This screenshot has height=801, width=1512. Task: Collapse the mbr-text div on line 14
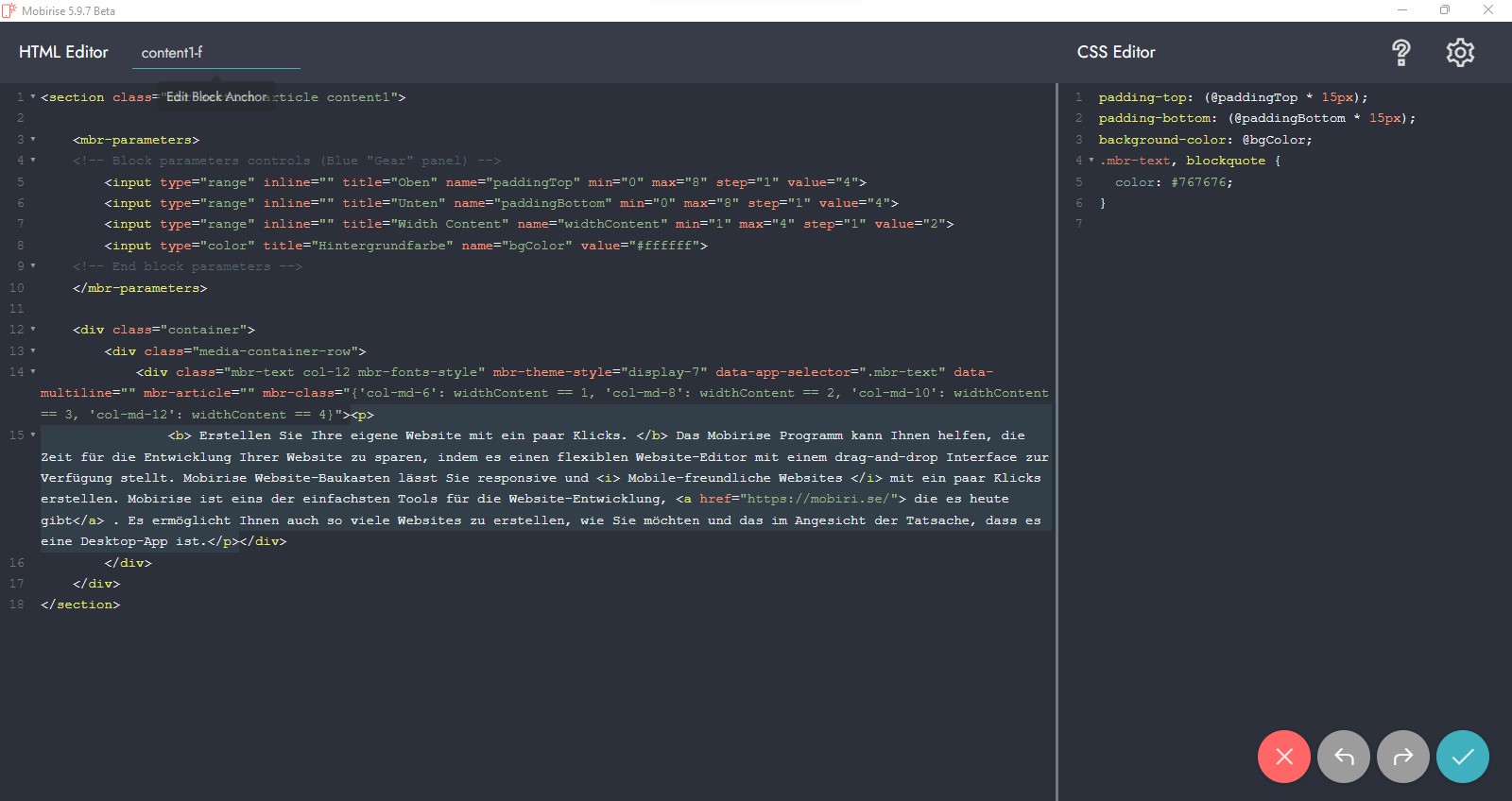click(33, 372)
